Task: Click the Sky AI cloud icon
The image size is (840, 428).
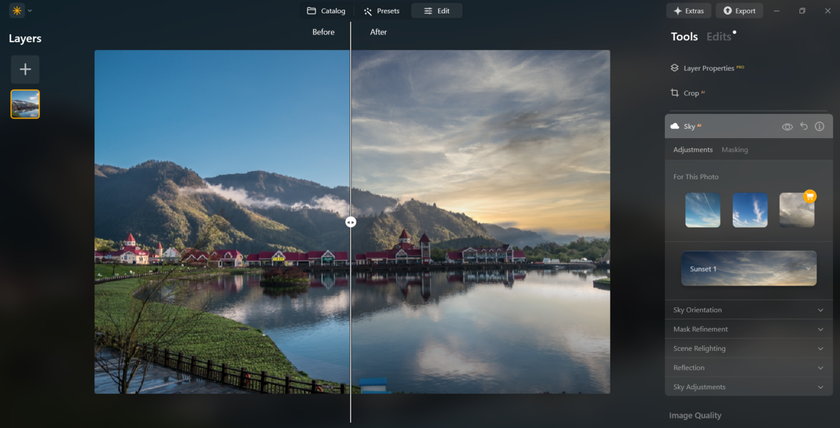Action: click(675, 126)
